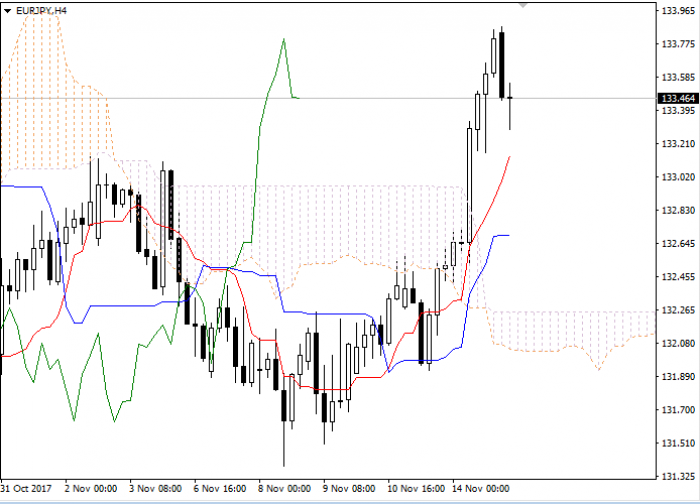Viewport: 700px width, 504px height.
Task: Select the current price label 133.464
Action: click(678, 98)
